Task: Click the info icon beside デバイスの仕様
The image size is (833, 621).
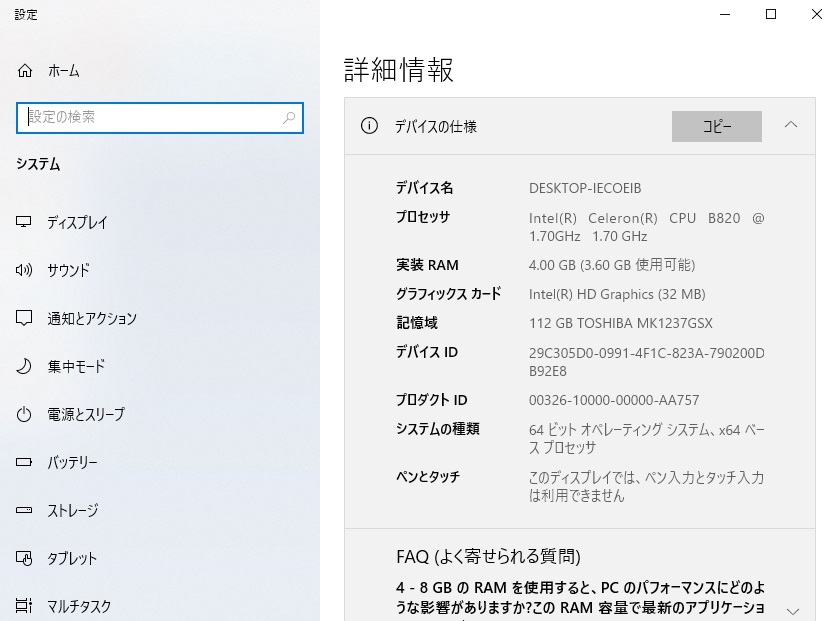Action: (369, 126)
